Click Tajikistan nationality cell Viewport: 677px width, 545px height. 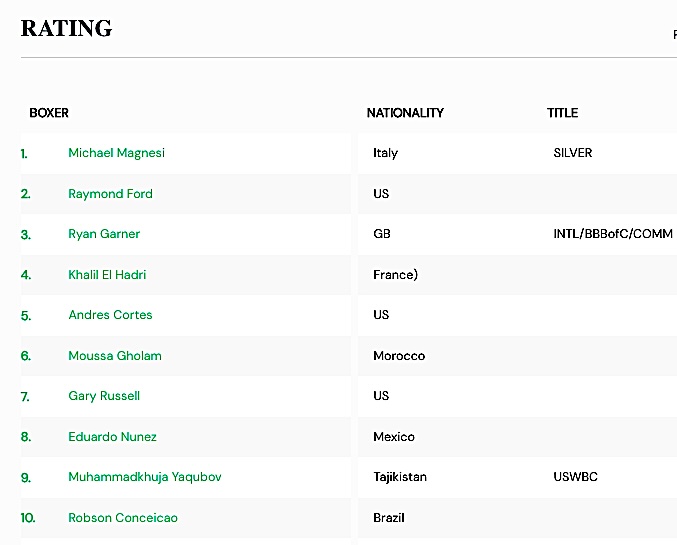400,477
